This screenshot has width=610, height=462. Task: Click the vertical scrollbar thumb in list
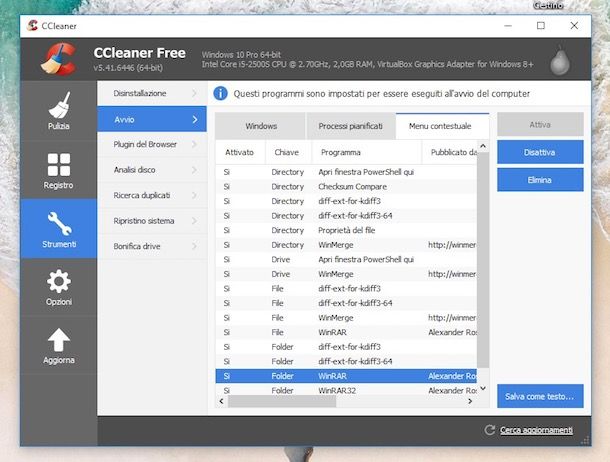(483, 259)
